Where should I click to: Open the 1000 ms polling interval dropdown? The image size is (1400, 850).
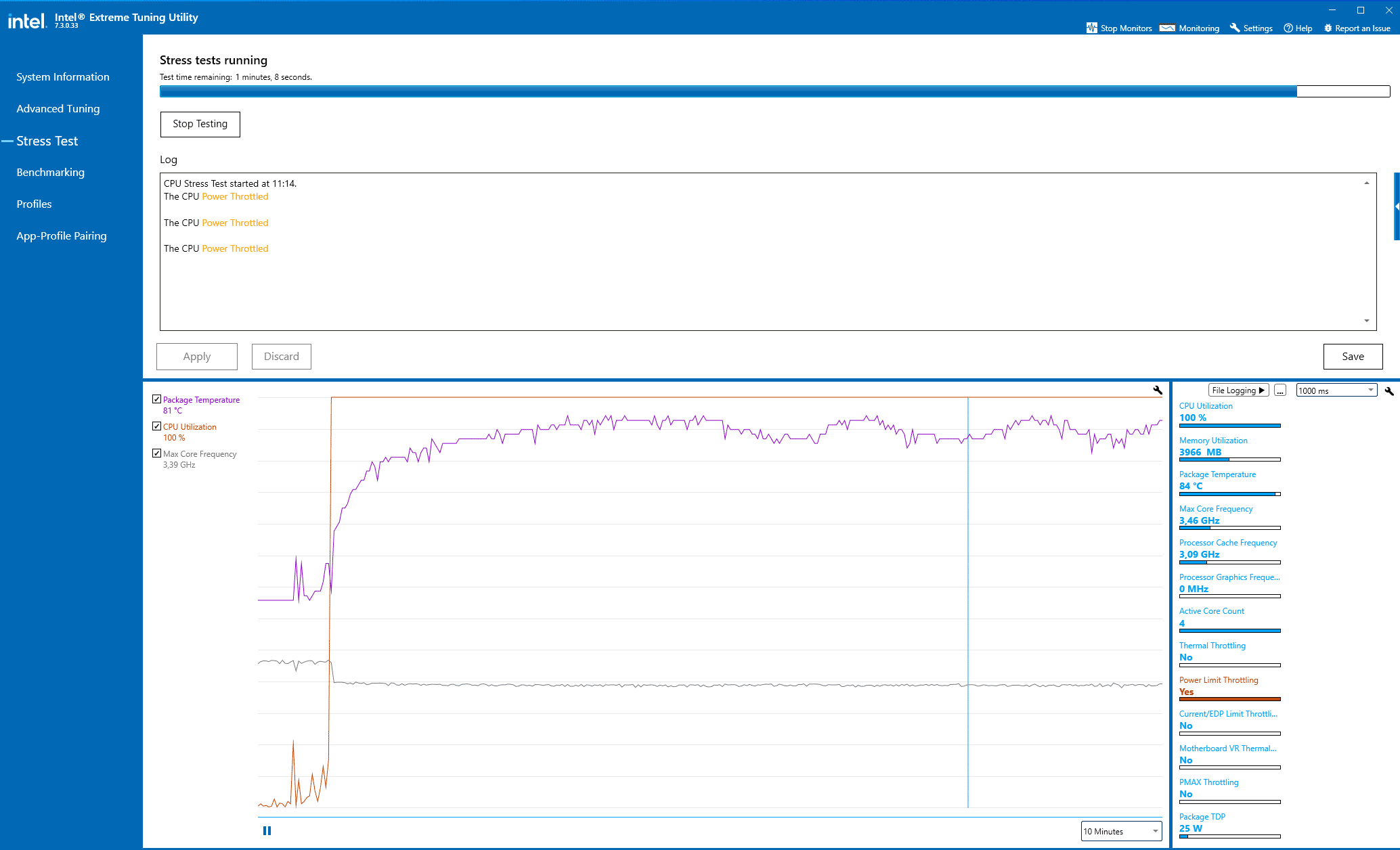tap(1336, 390)
